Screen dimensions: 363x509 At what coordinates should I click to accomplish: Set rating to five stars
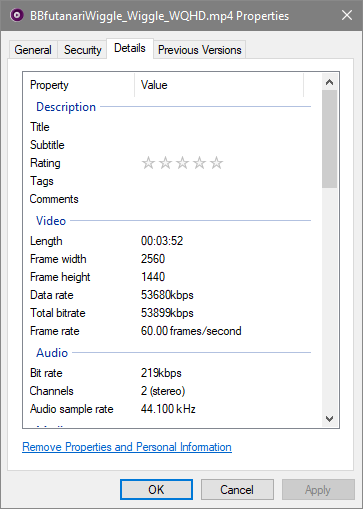[216, 163]
